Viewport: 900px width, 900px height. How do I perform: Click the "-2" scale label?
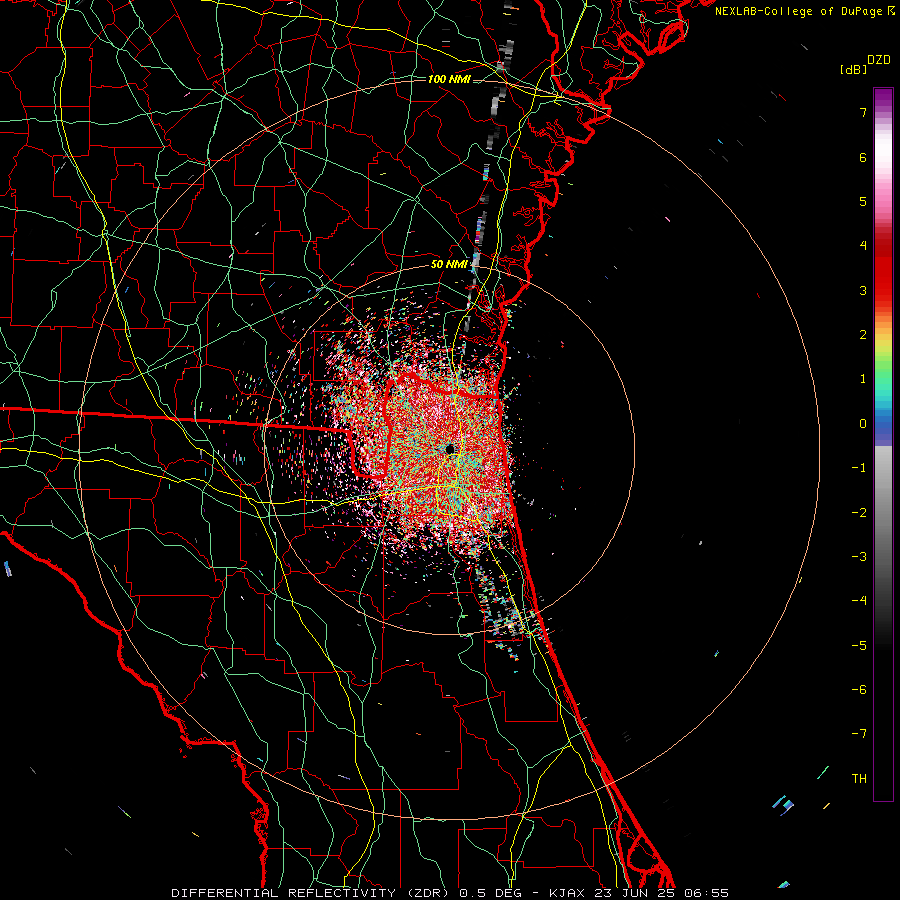coord(859,512)
